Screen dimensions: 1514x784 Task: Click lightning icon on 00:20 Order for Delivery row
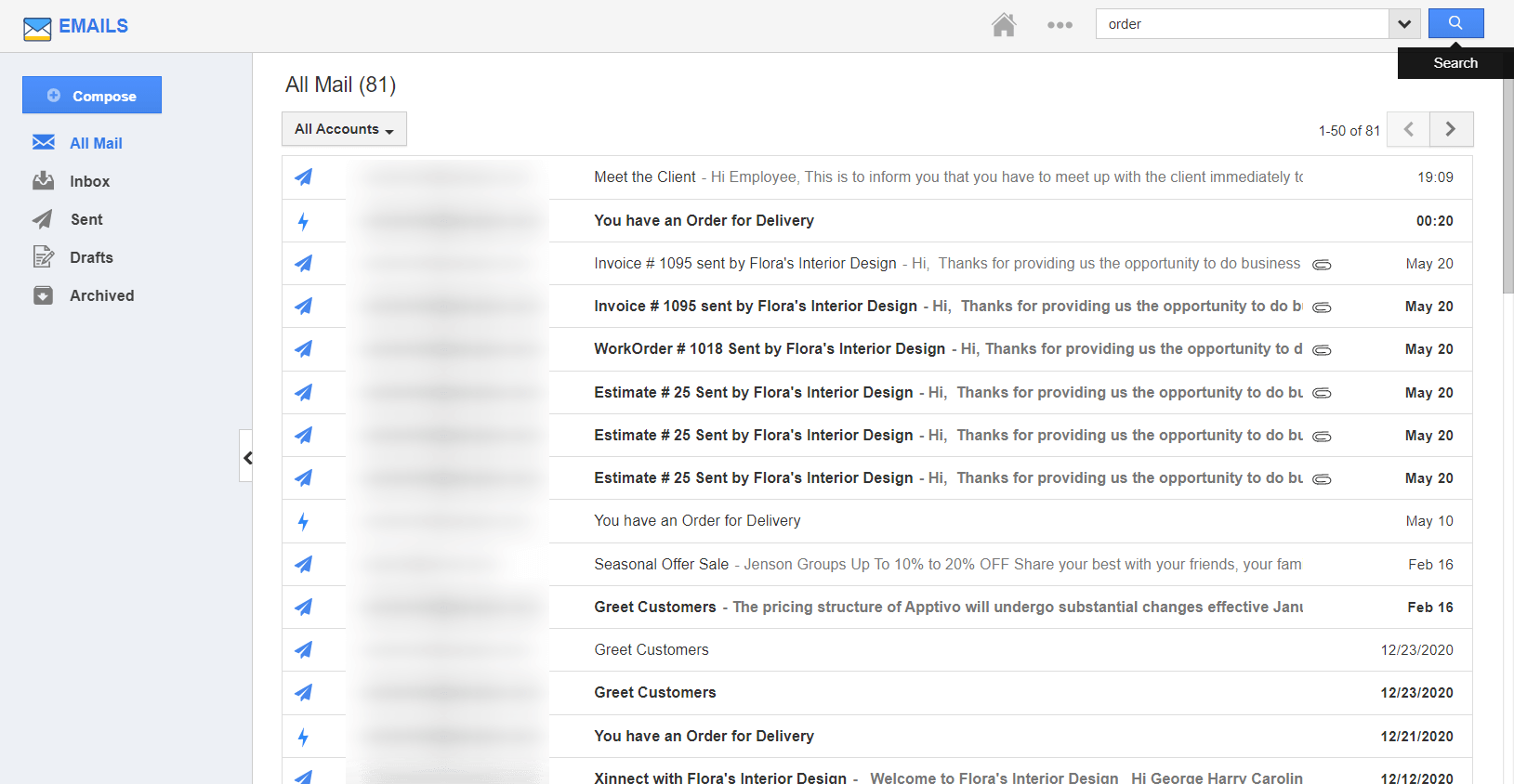coord(303,221)
